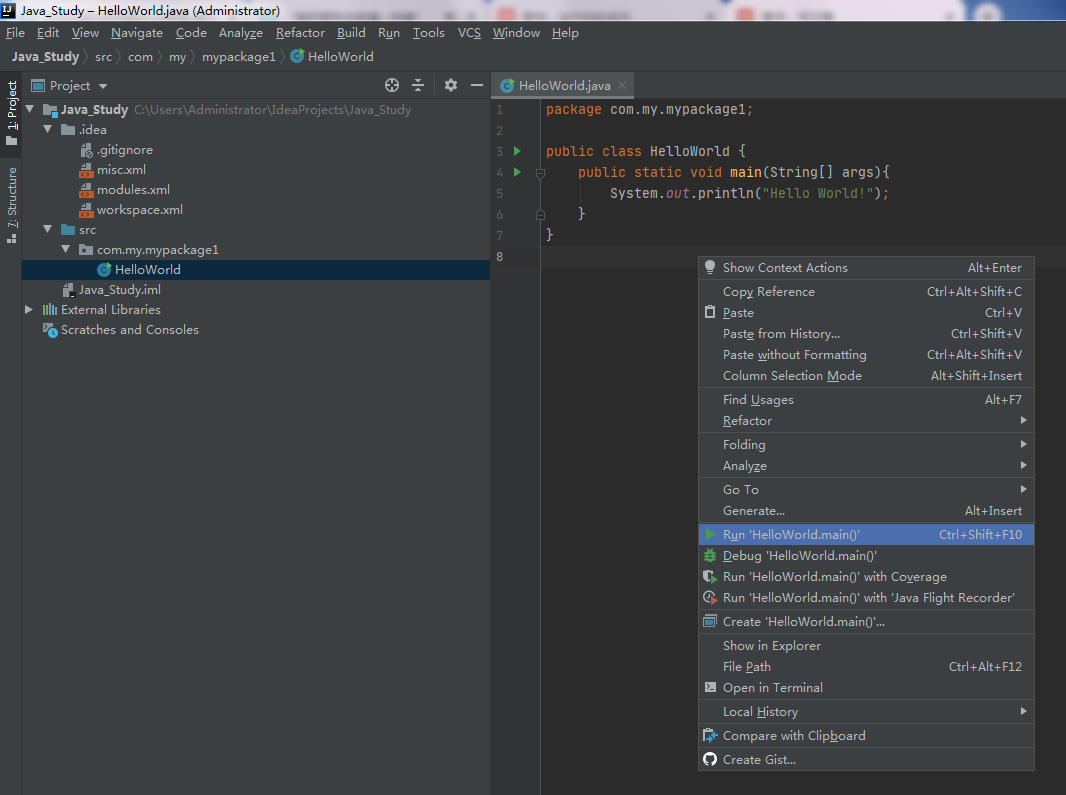The width and height of the screenshot is (1066, 795).
Task: Open the File menu
Action: (x=15, y=33)
